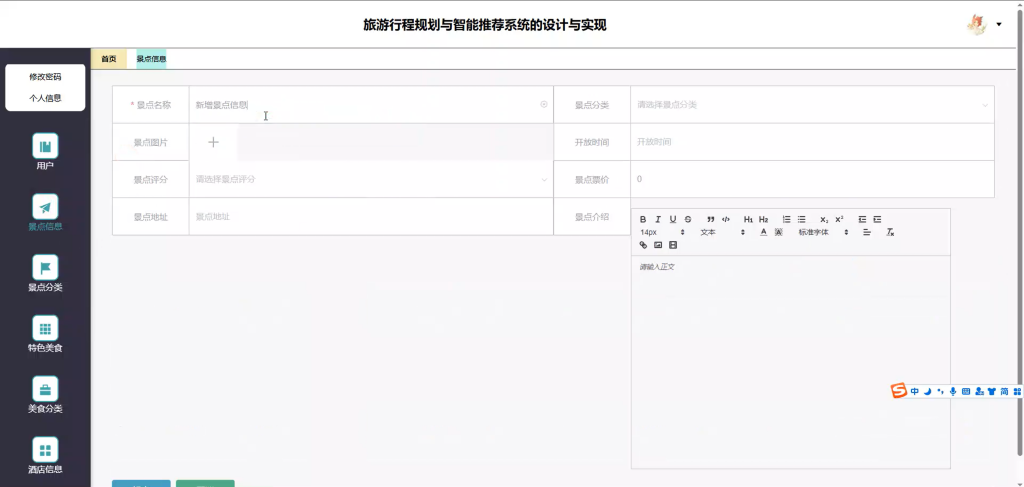Apply strikethrough formatting

pos(688,219)
